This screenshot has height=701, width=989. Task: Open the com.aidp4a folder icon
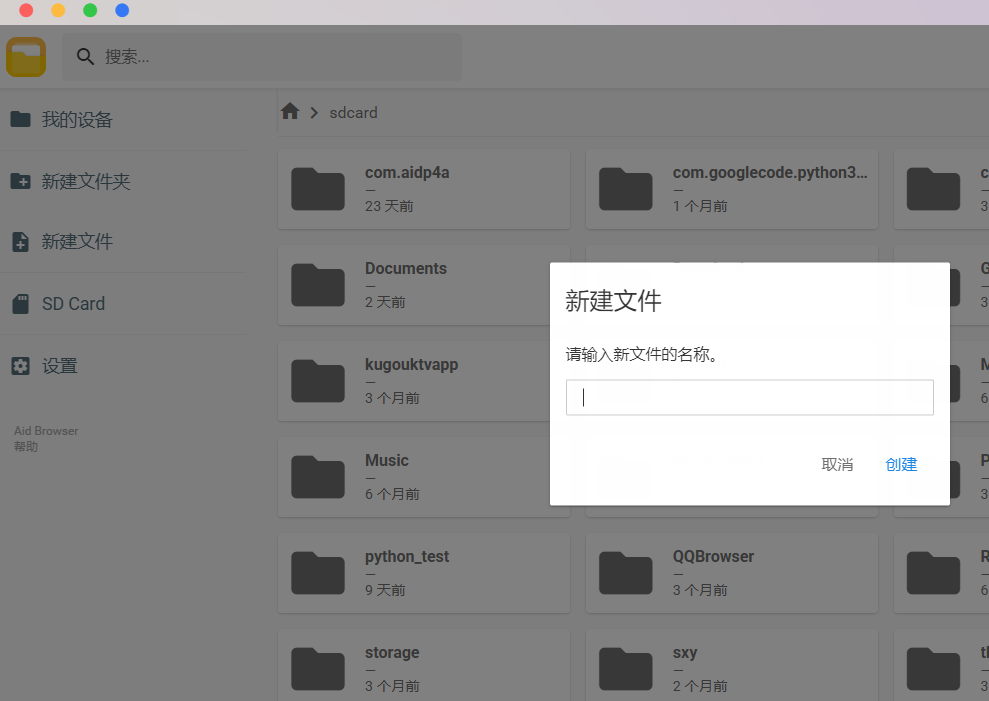pyautogui.click(x=318, y=189)
